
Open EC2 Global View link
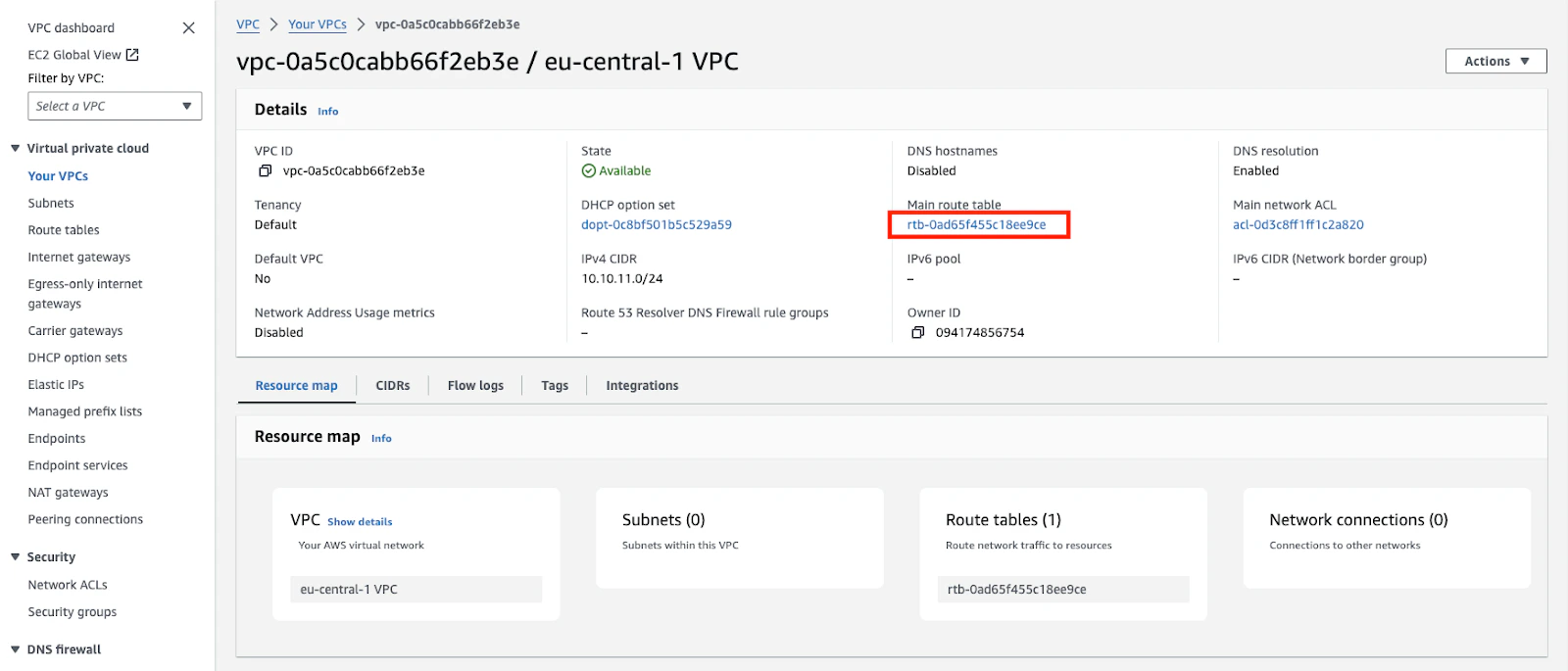coord(74,55)
